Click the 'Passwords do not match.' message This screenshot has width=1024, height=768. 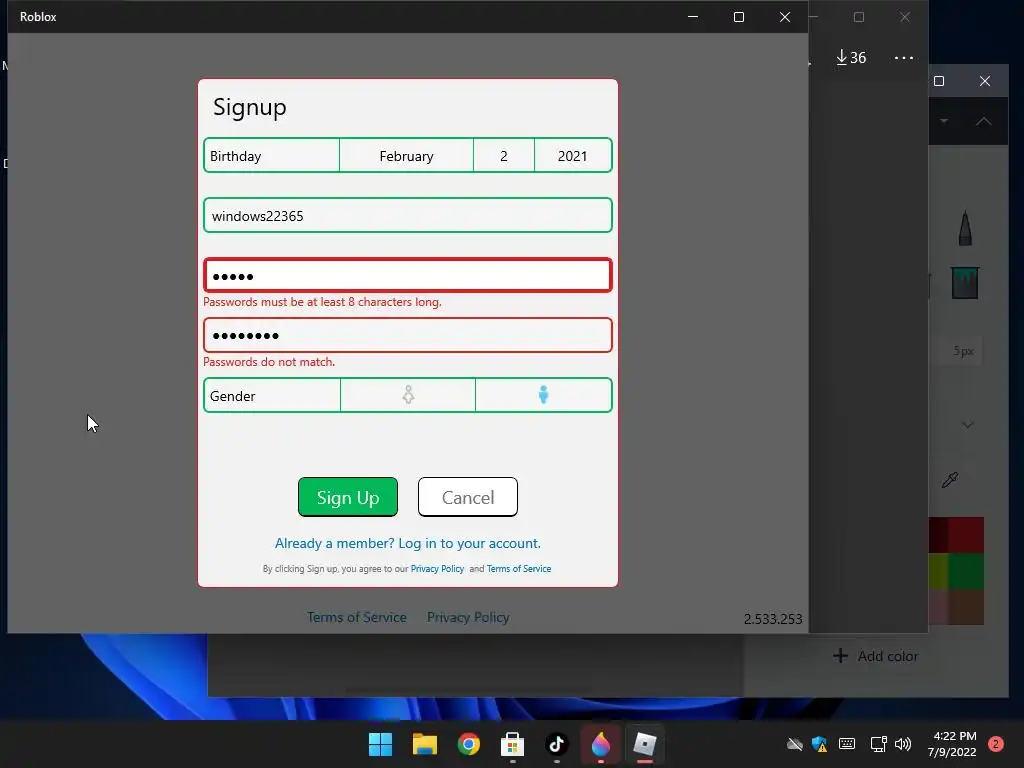pyautogui.click(x=269, y=362)
